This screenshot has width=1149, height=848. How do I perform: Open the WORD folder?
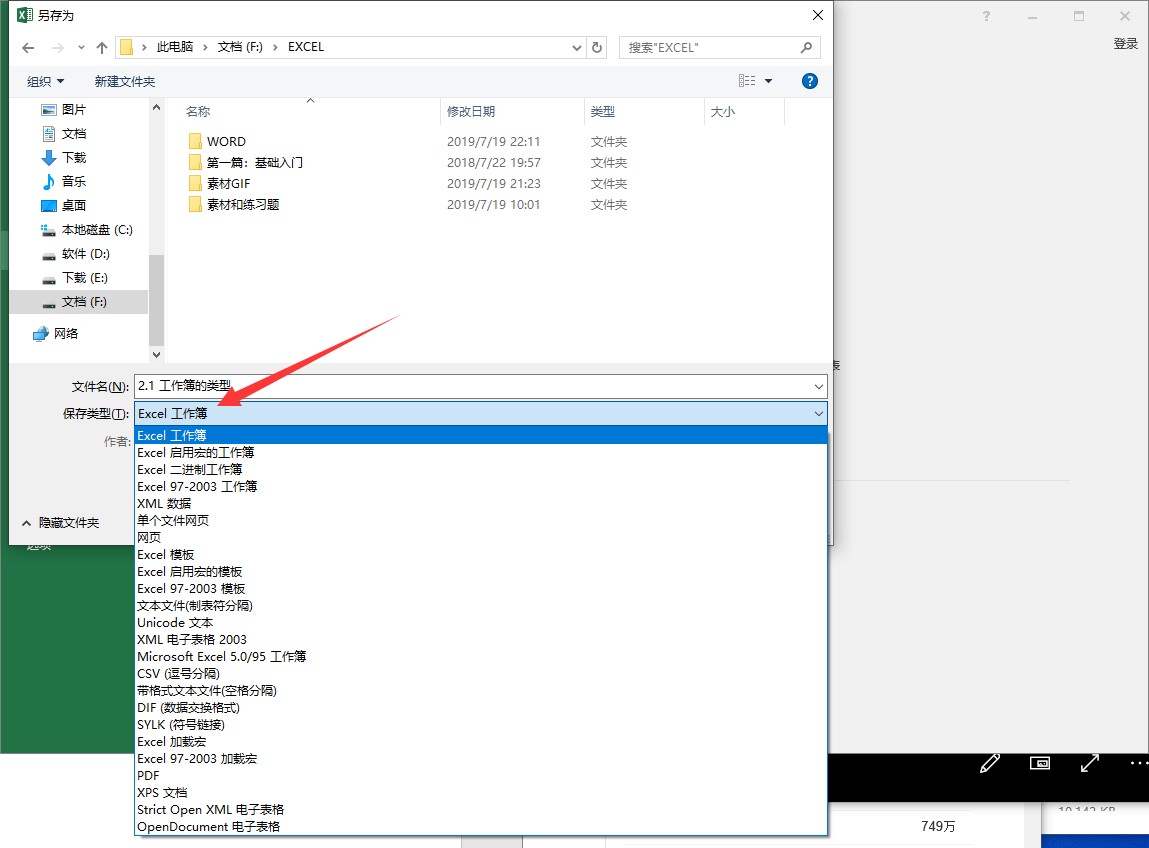pos(226,142)
